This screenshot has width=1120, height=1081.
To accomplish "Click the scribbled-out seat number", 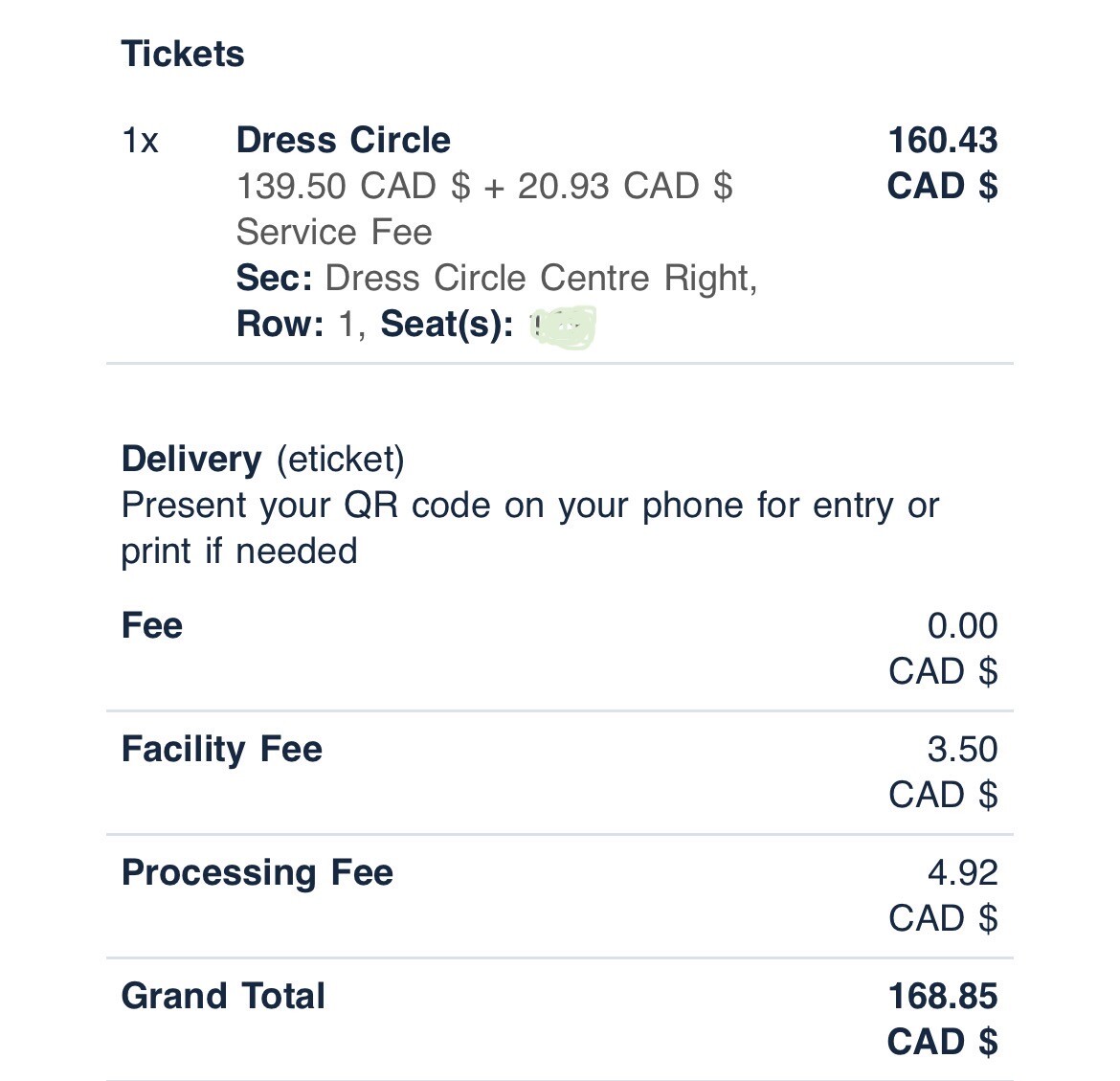I will point(563,327).
